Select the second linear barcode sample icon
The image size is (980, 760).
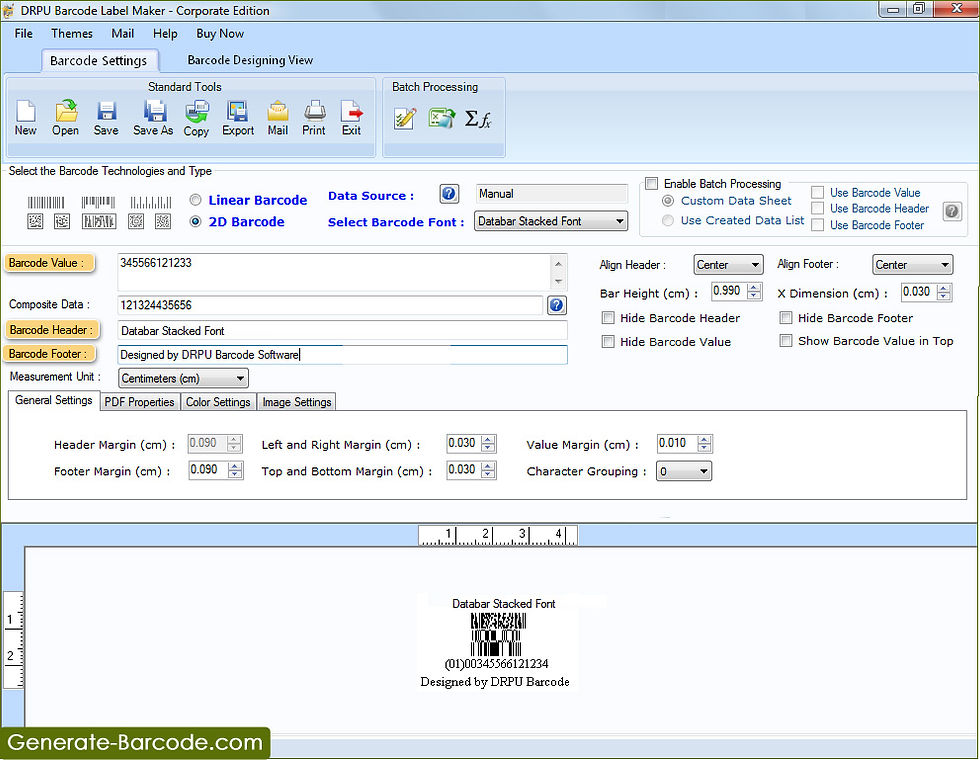[98, 202]
